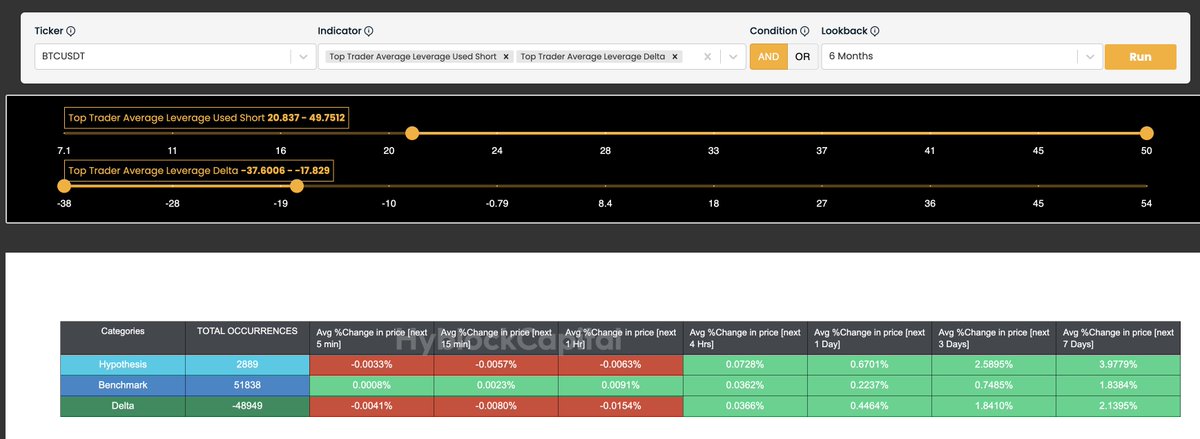The image size is (1200, 439).
Task: Click the 2.1395% cell
Action: pyautogui.click(x=1118, y=405)
